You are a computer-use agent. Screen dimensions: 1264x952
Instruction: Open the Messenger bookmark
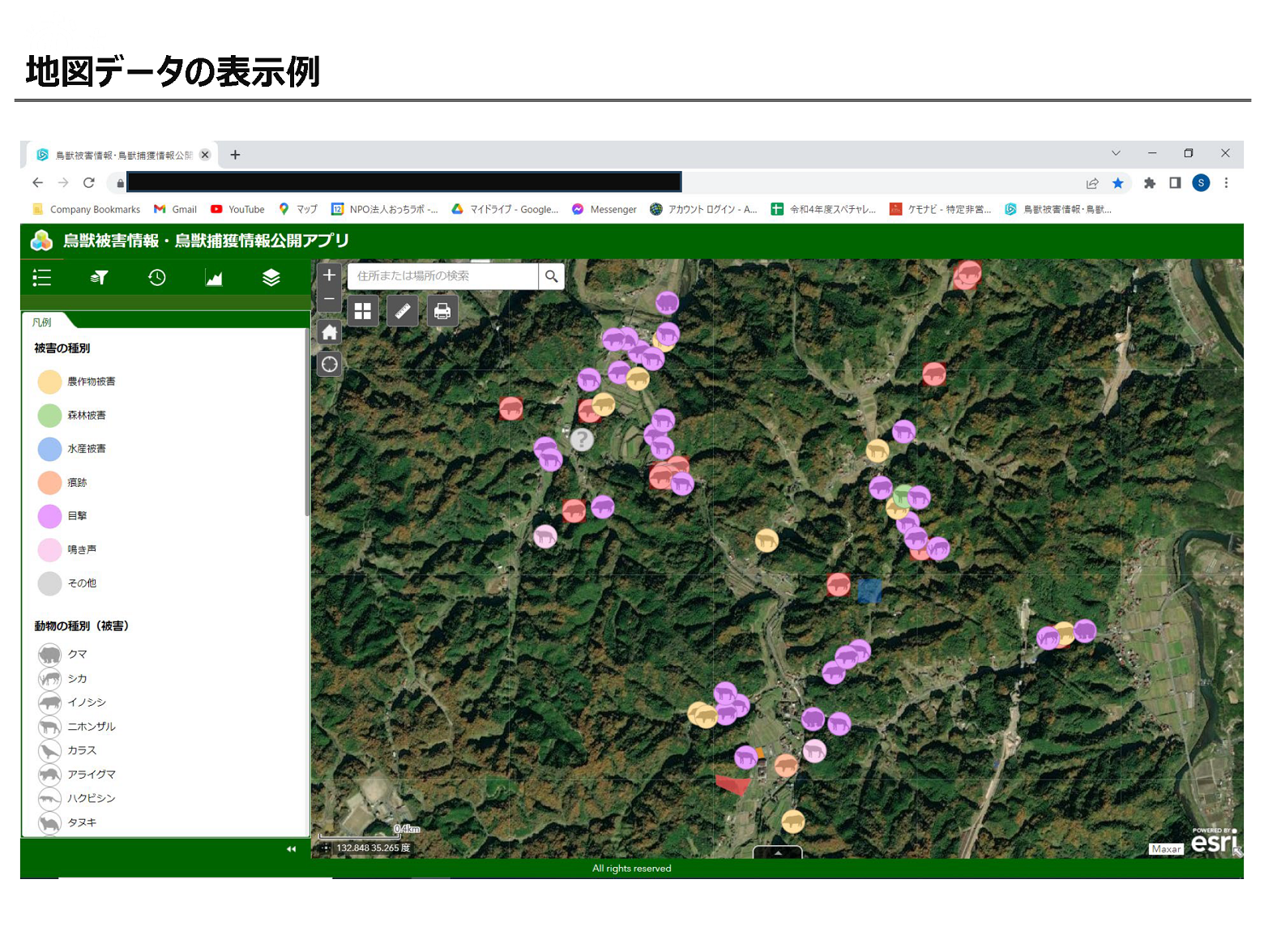(x=604, y=209)
